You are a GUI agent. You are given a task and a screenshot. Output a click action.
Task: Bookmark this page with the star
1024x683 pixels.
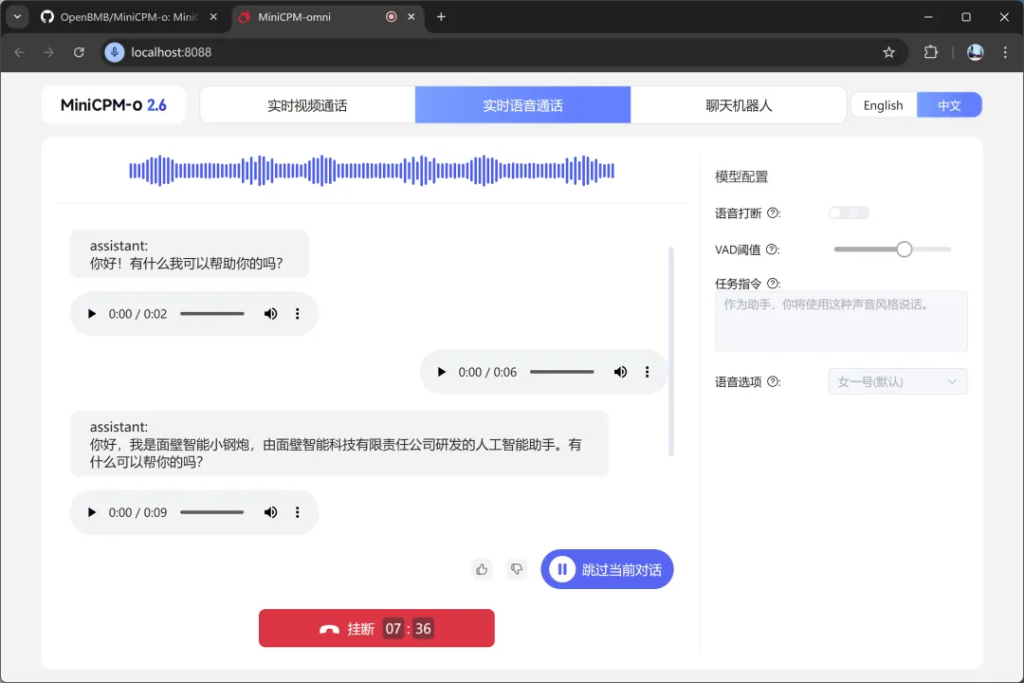889,52
